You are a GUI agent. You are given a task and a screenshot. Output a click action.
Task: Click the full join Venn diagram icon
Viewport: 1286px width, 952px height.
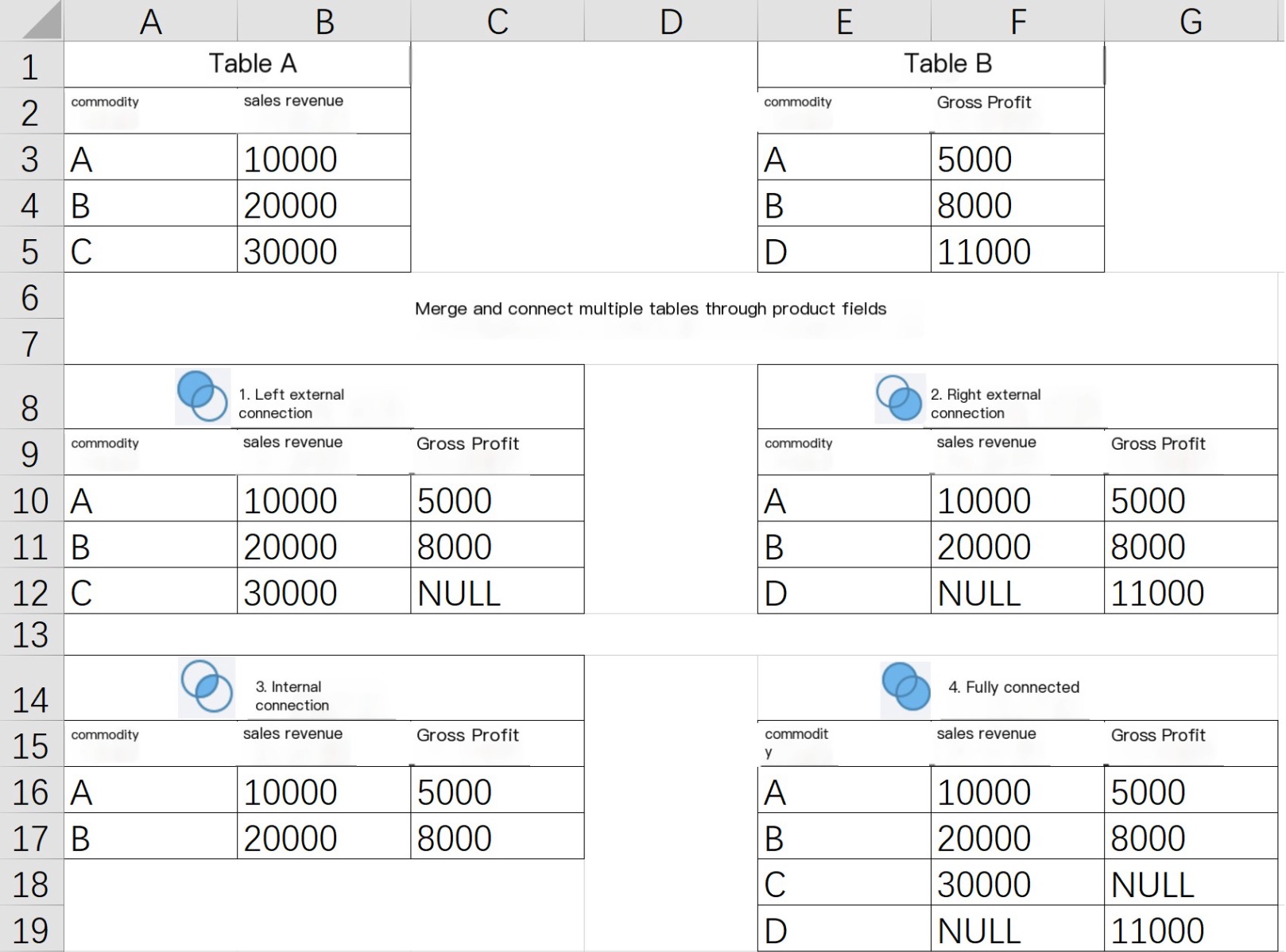coord(905,687)
